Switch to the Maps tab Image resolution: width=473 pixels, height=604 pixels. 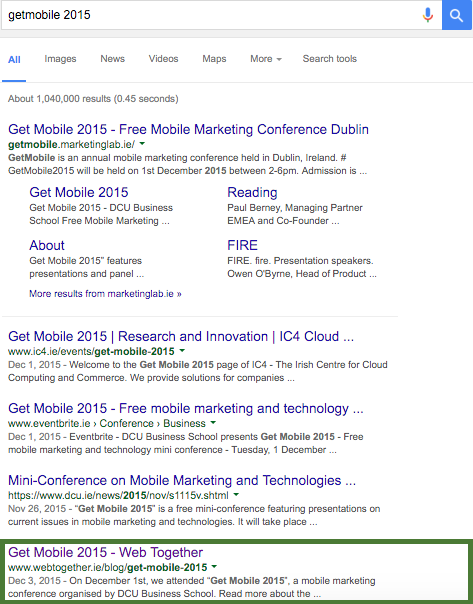pyautogui.click(x=214, y=59)
